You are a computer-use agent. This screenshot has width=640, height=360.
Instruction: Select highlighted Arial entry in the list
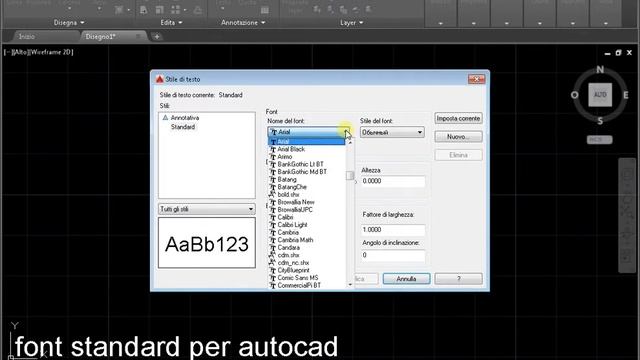[x=307, y=142]
